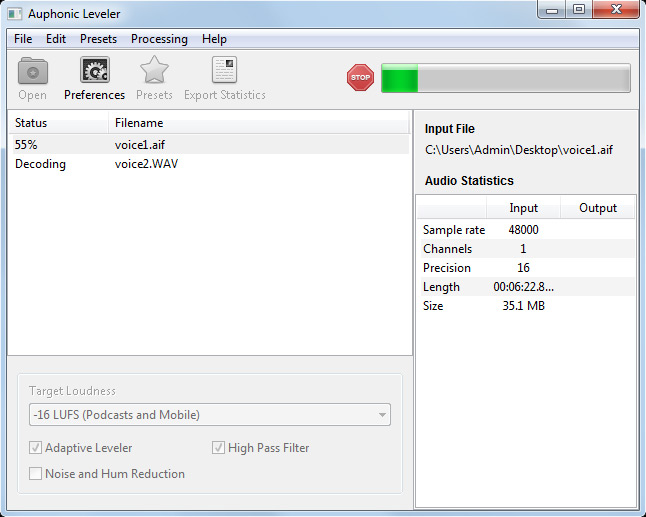Click the Open folder icon
The image size is (646, 517).
click(32, 72)
